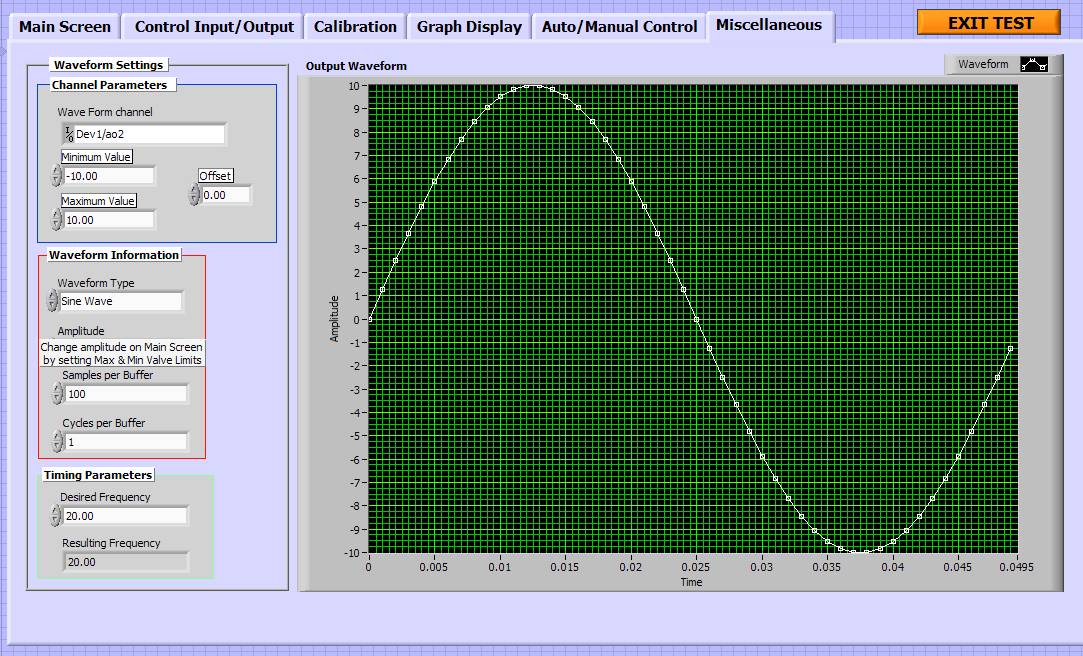This screenshot has height=656, width=1083.
Task: Edit the Samples per Buffer value 100
Action: coord(126,394)
